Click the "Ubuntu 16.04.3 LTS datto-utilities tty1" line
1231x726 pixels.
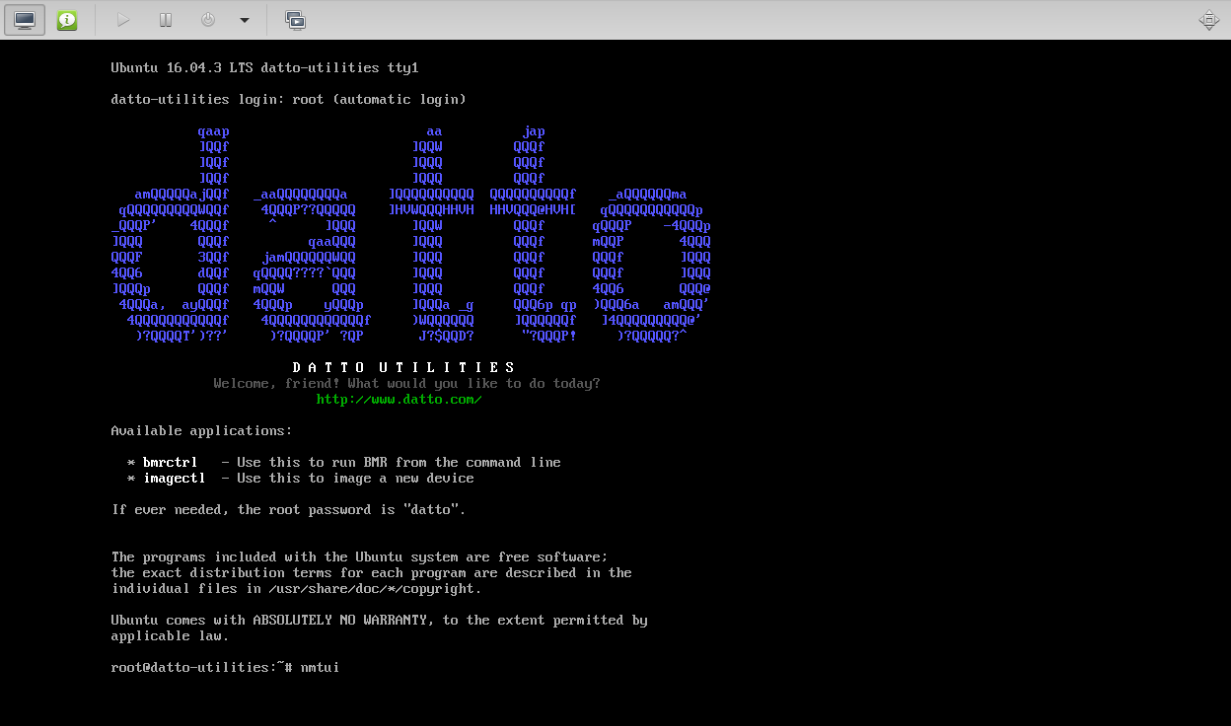click(x=265, y=68)
